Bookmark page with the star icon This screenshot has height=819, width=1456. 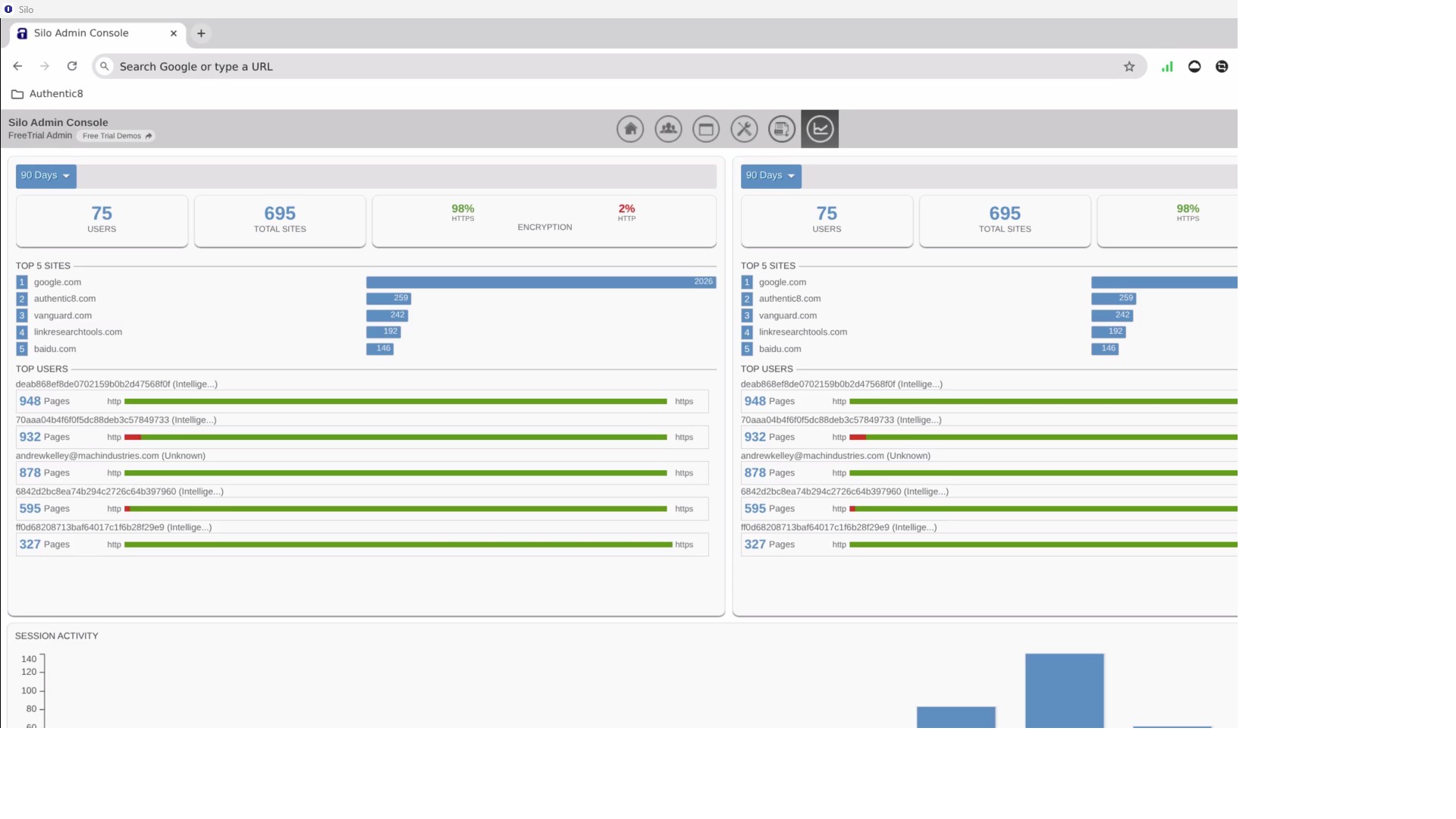tap(1128, 67)
